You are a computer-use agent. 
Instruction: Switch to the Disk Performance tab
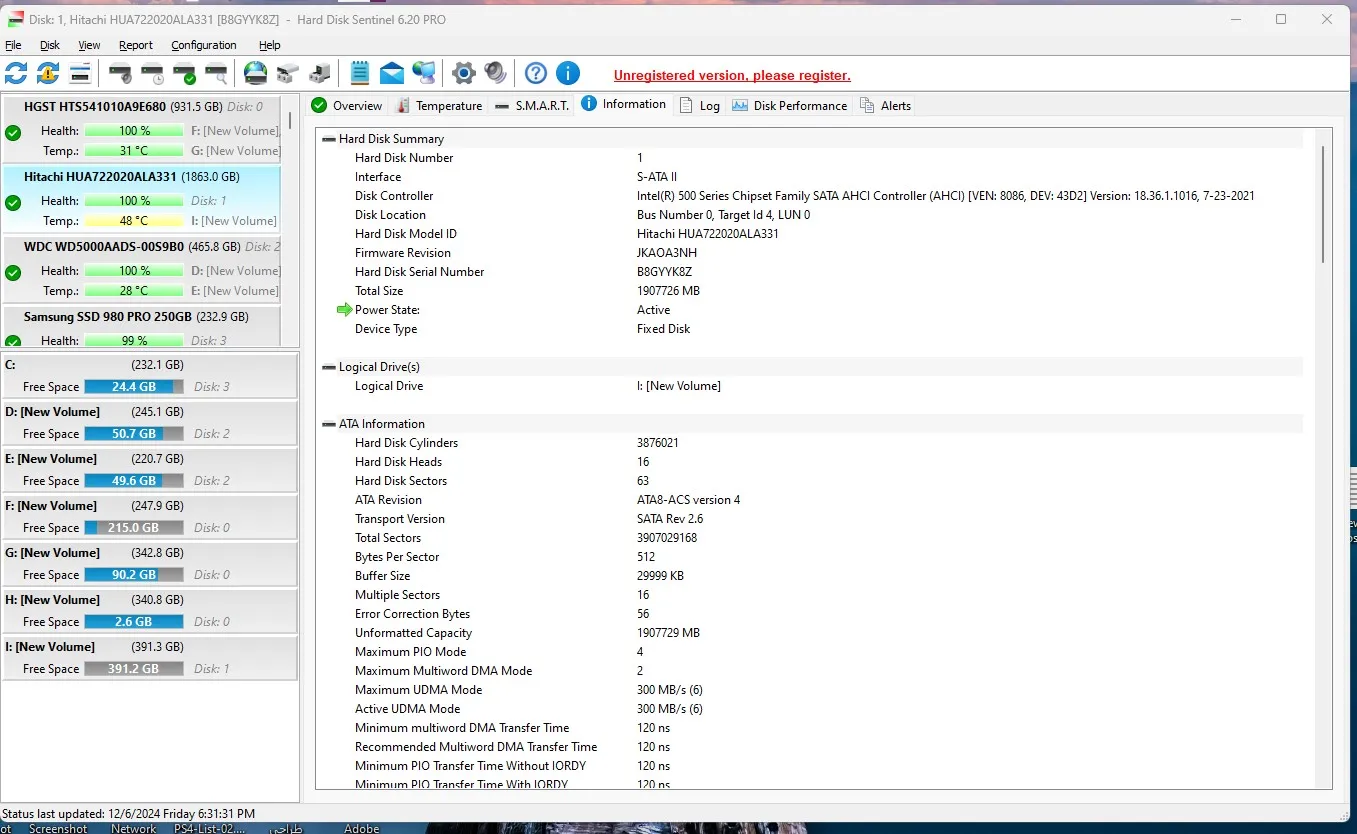pos(789,105)
